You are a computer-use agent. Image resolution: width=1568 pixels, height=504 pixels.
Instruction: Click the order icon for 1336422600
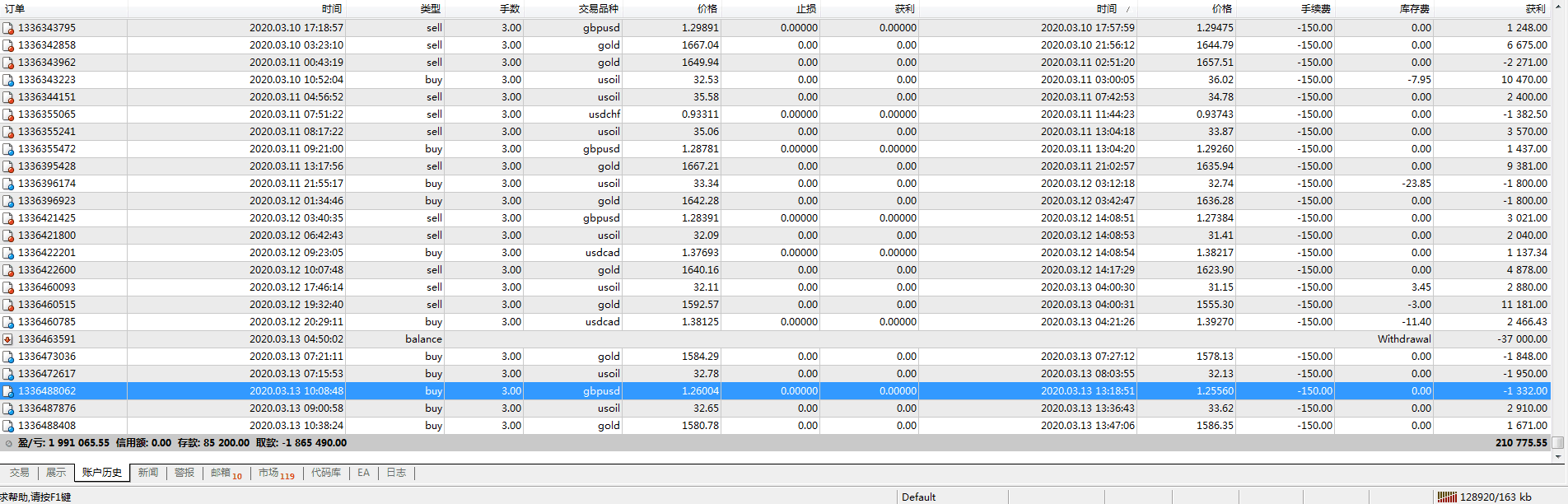[8, 270]
